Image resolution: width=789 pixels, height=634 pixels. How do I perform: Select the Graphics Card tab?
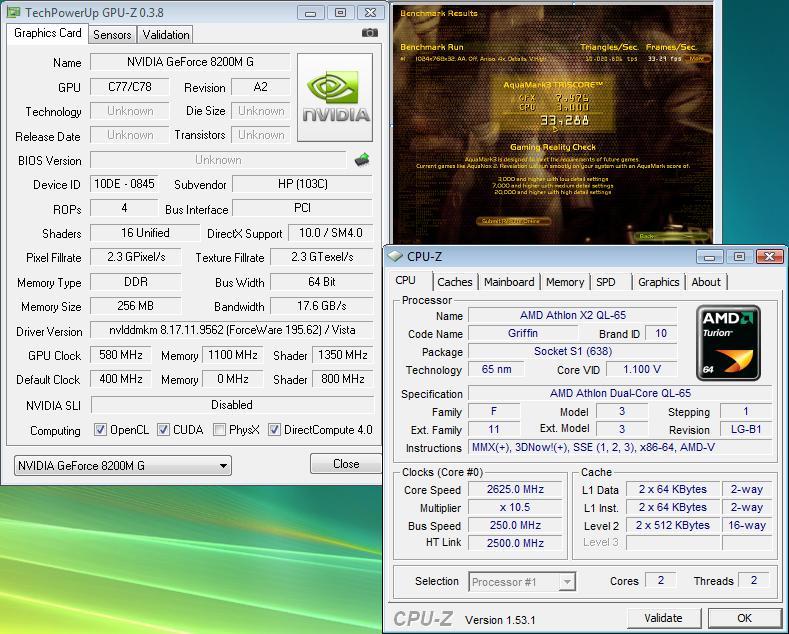tap(48, 33)
